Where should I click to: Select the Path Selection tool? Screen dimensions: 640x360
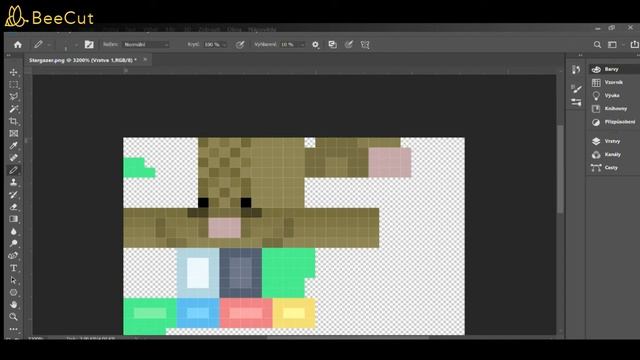point(13,280)
